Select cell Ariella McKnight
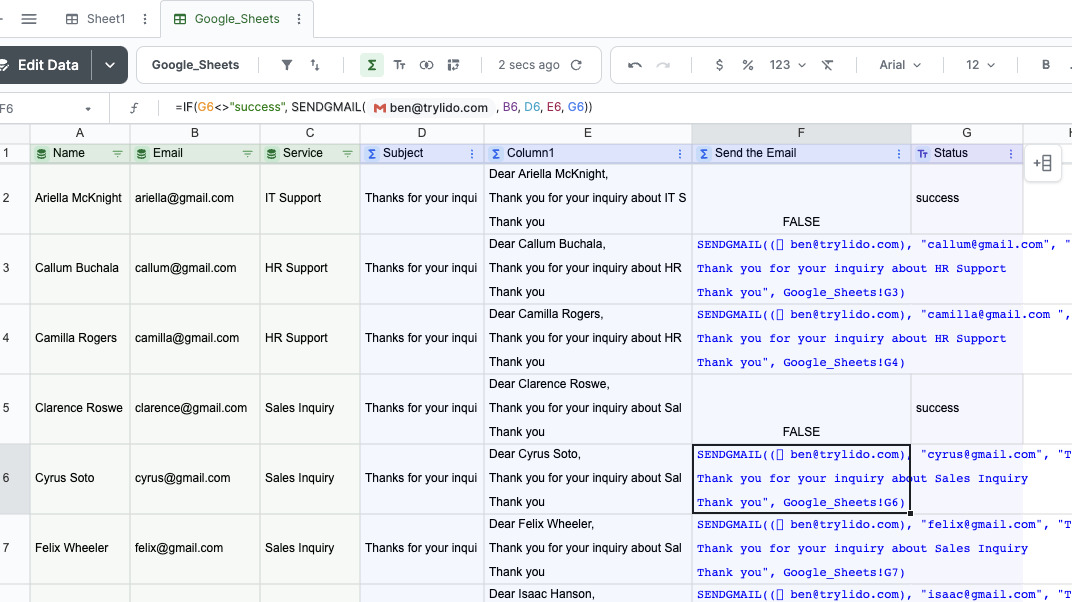Image resolution: width=1072 pixels, height=602 pixels. 80,198
